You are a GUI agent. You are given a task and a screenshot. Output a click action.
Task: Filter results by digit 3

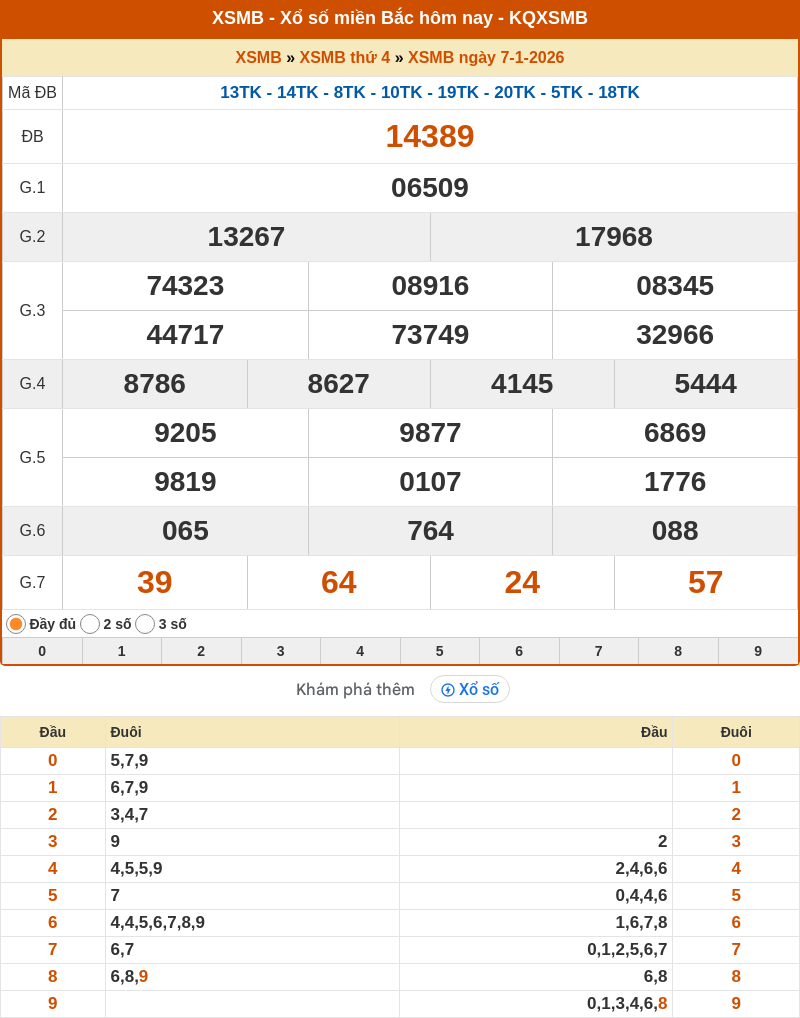point(281,651)
